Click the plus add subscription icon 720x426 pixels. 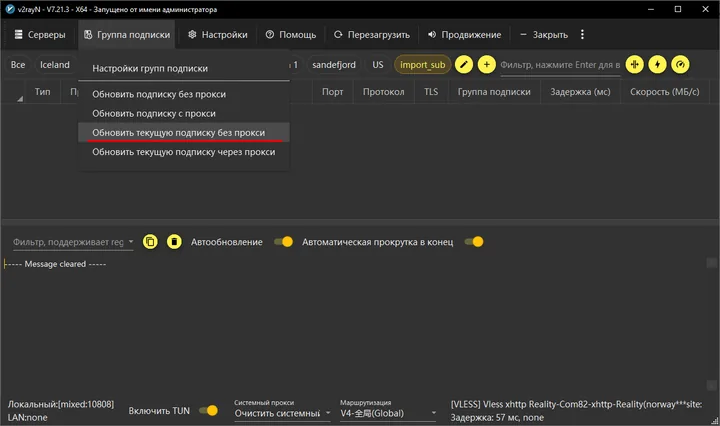(487, 64)
